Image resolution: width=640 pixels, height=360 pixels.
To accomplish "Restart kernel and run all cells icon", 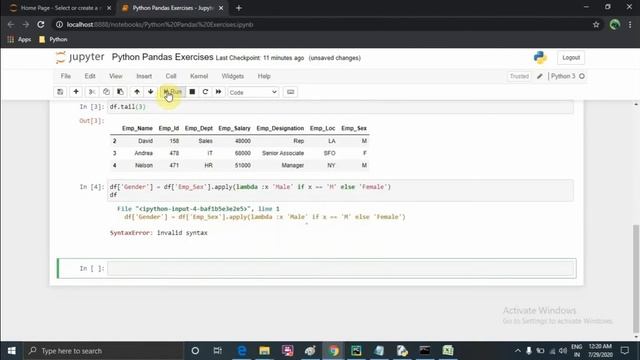I will [219, 92].
